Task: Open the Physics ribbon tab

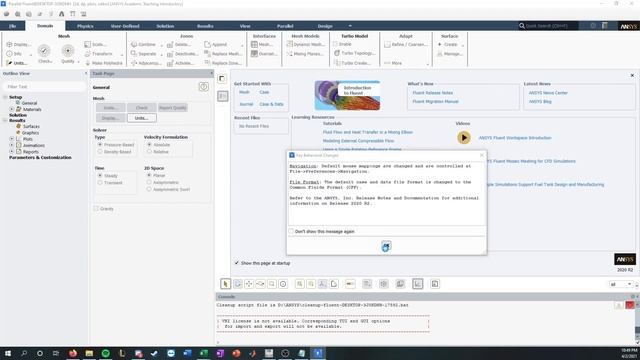Action: click(x=85, y=26)
